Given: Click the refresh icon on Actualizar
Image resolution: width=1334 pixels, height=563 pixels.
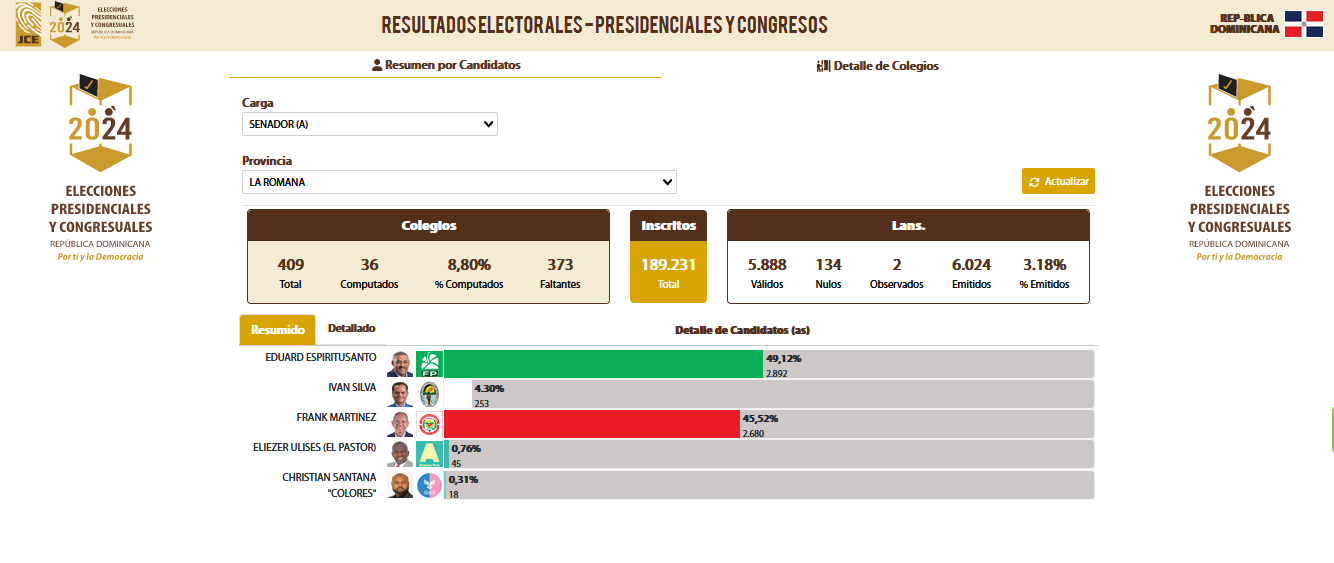Looking at the screenshot, I should 1034,182.
